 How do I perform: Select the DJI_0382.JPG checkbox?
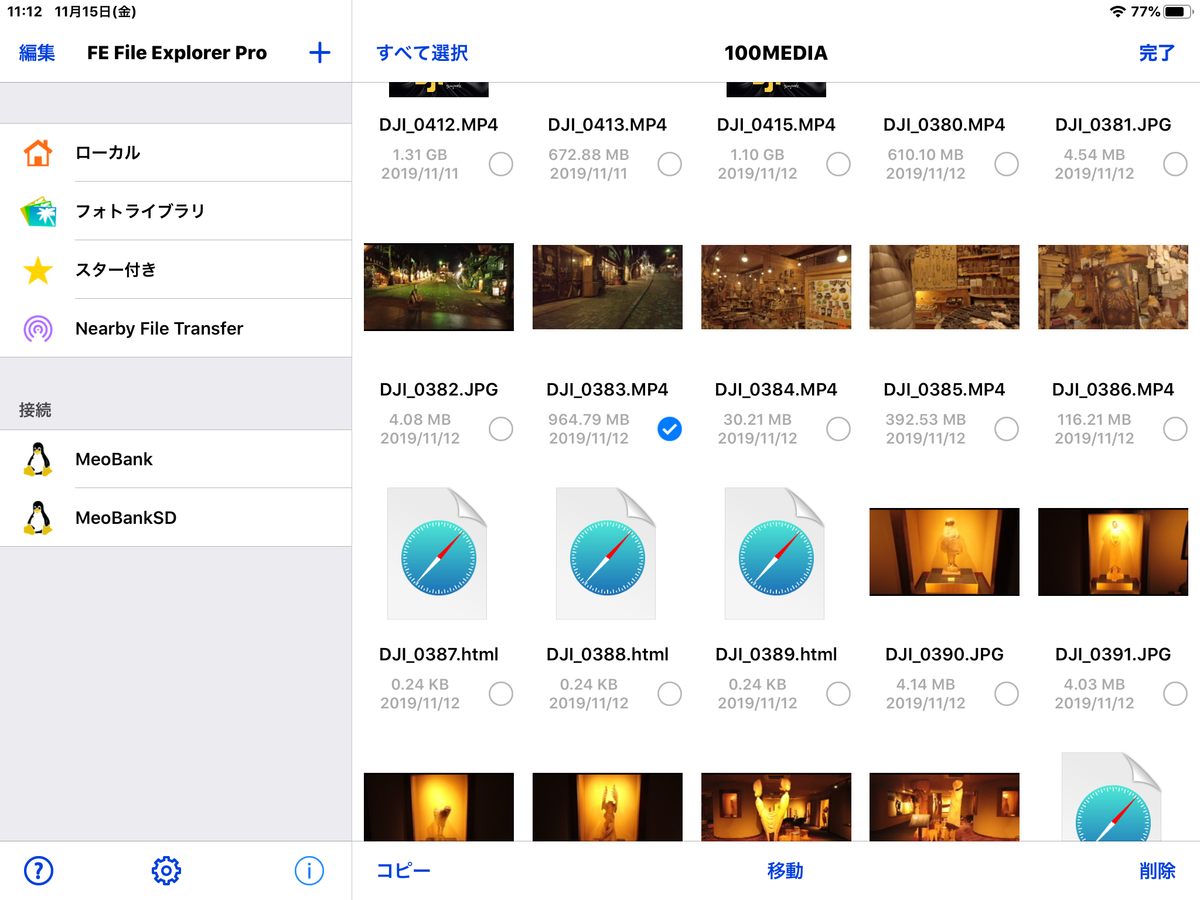point(501,428)
